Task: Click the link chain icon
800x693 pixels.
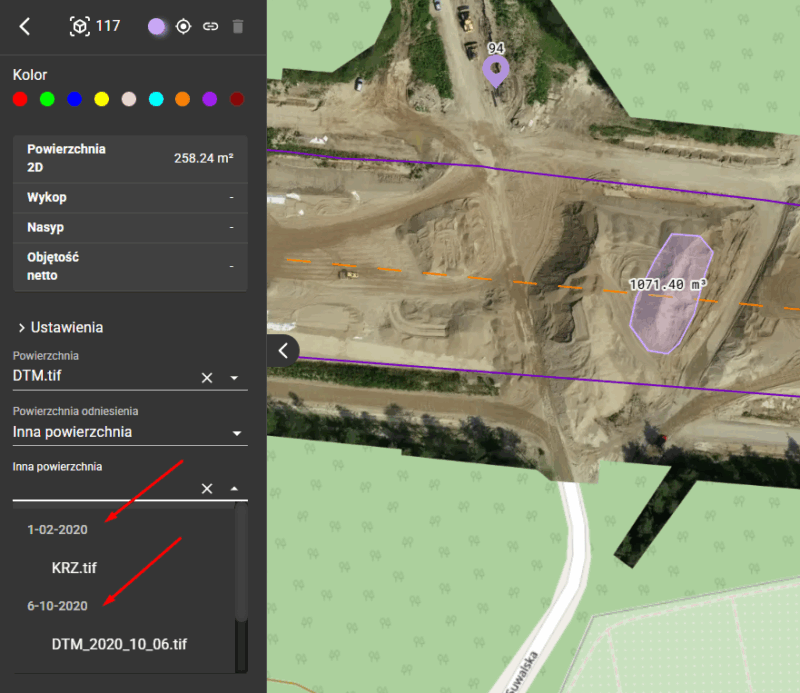Action: [210, 27]
